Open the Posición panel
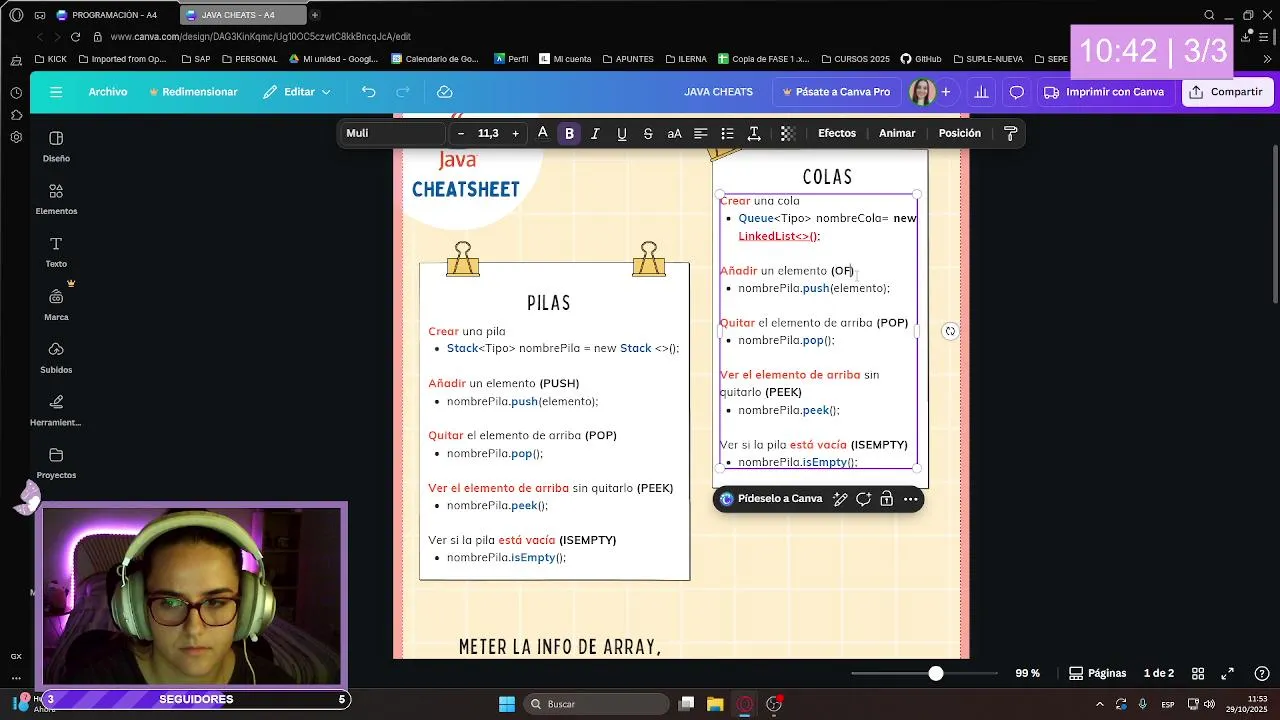The width and height of the screenshot is (1280, 720). pyautogui.click(x=960, y=133)
